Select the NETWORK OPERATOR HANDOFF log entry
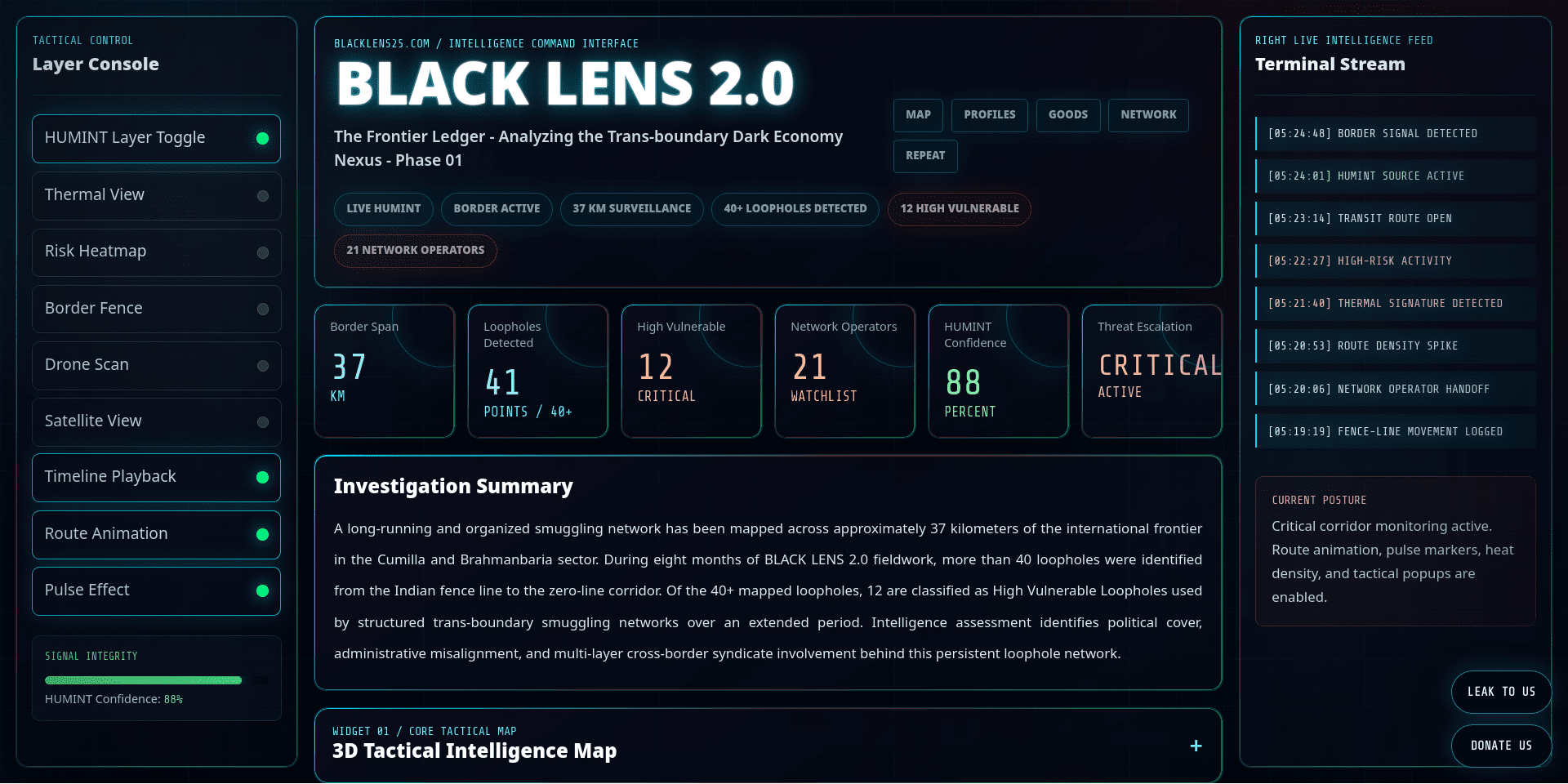 pyautogui.click(x=1396, y=390)
